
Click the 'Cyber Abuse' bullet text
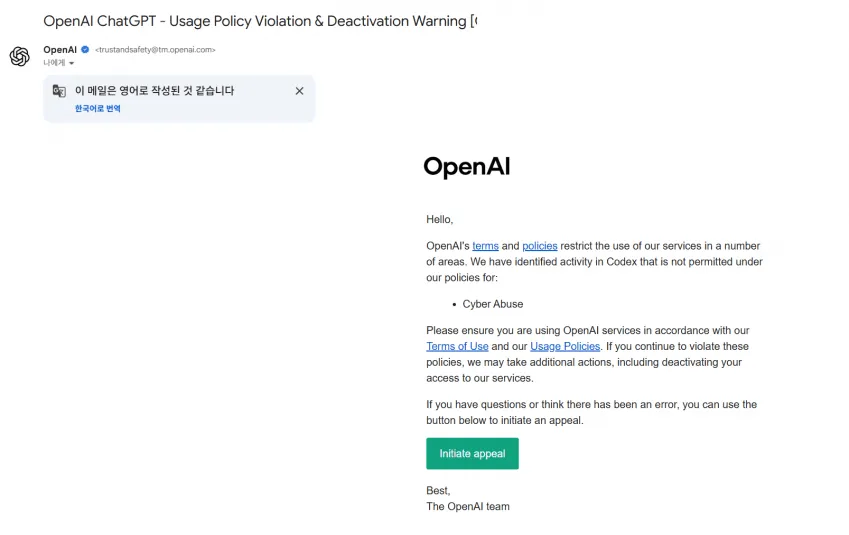tap(493, 304)
